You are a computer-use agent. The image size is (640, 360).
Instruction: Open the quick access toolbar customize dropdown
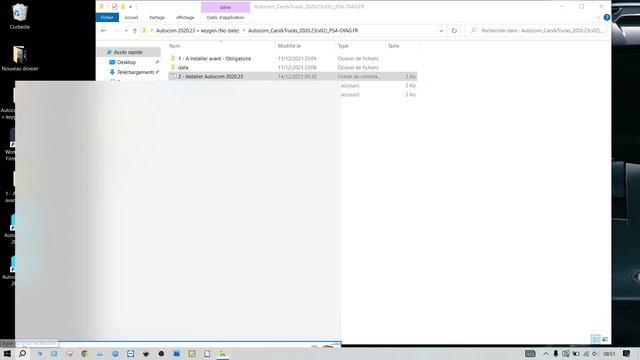point(131,7)
